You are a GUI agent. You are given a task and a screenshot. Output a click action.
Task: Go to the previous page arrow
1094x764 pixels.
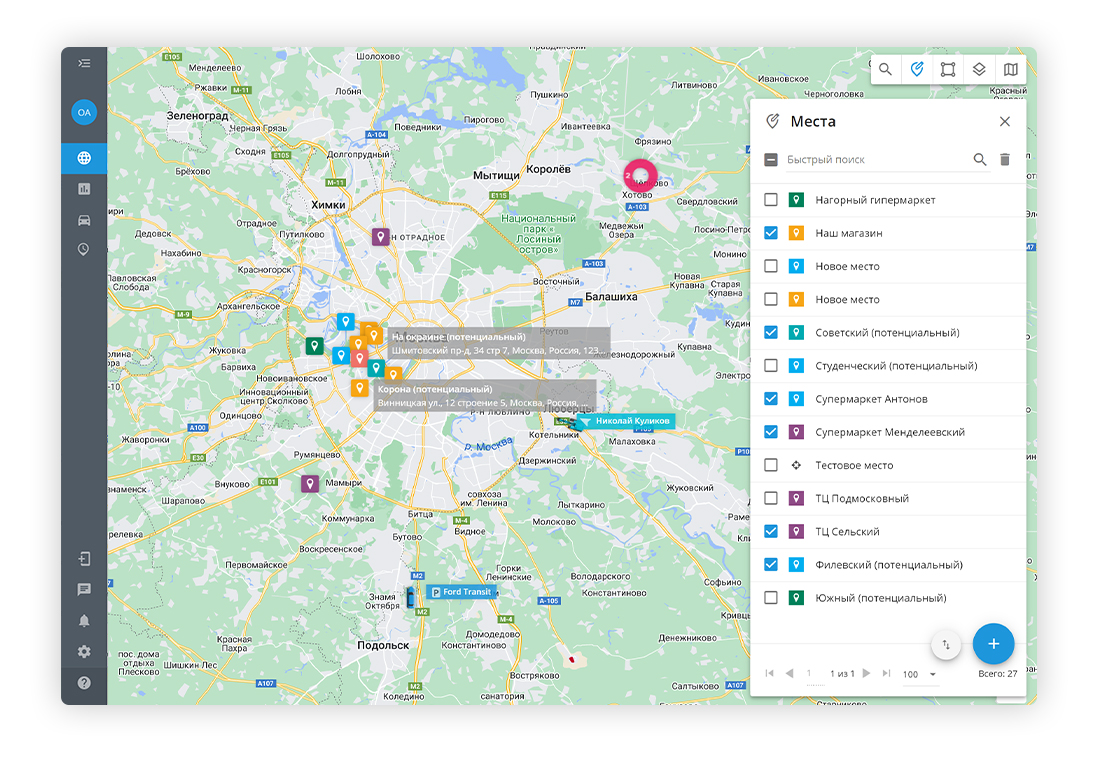click(x=790, y=673)
